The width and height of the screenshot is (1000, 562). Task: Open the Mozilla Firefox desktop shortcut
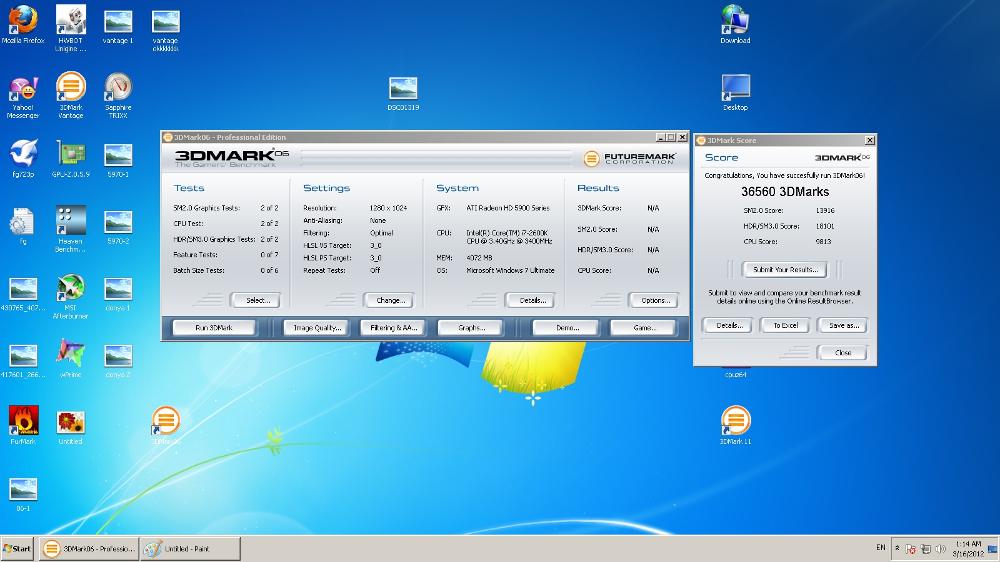point(23,26)
